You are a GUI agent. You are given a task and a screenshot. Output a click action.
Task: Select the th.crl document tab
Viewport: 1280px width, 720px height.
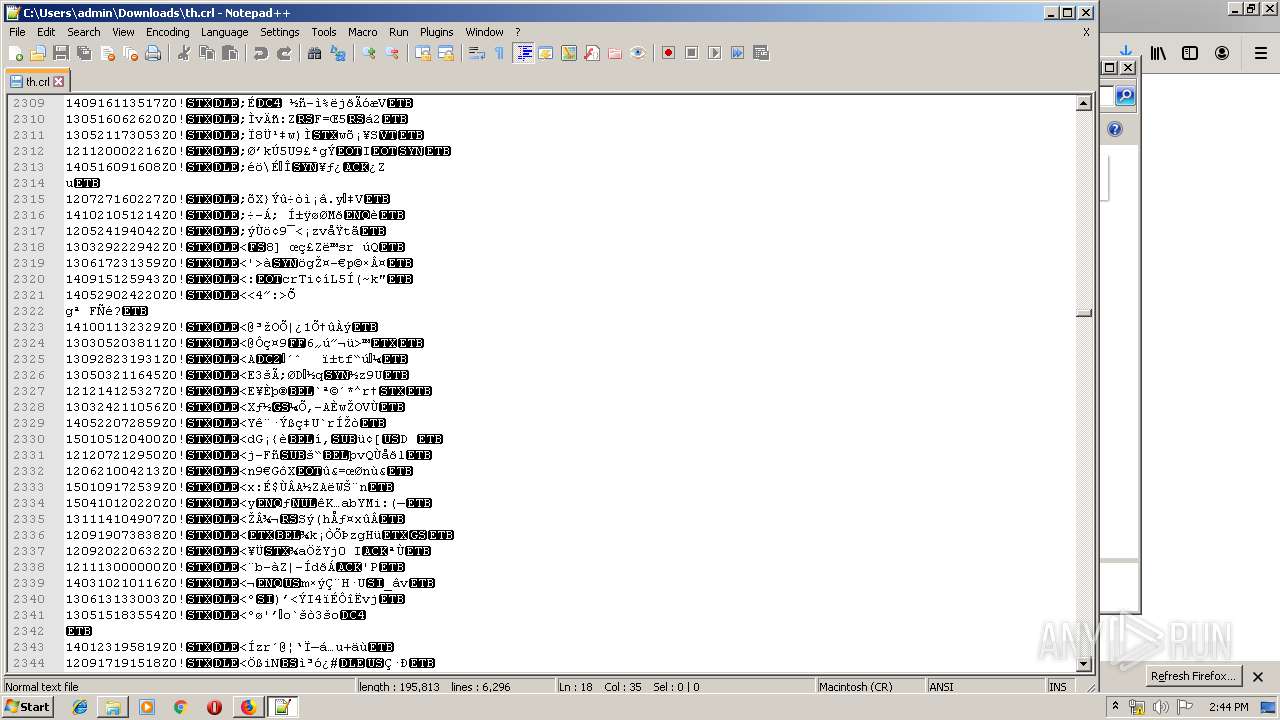point(37,82)
